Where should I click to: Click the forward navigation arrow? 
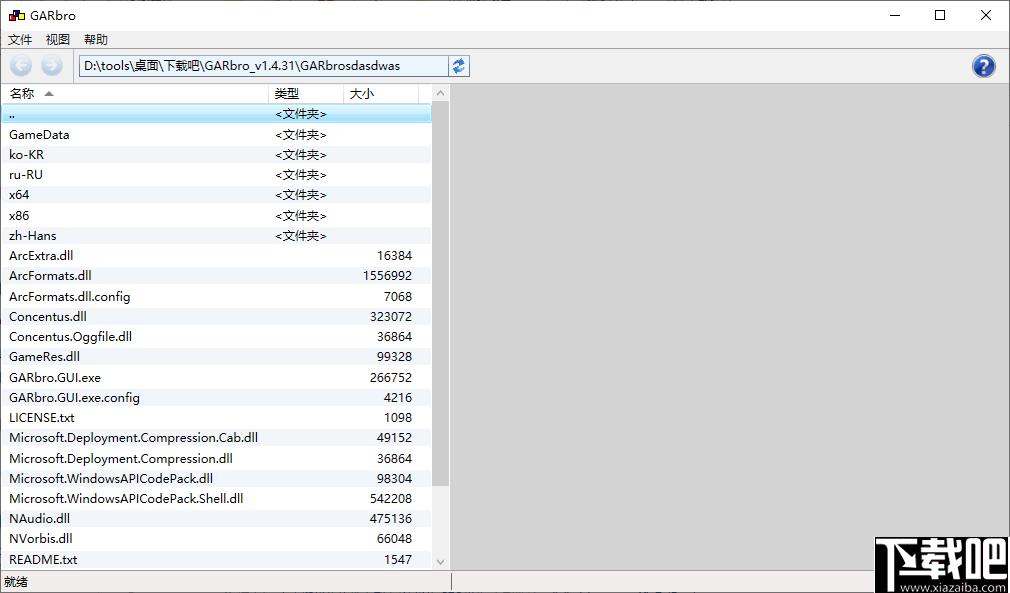click(x=52, y=66)
